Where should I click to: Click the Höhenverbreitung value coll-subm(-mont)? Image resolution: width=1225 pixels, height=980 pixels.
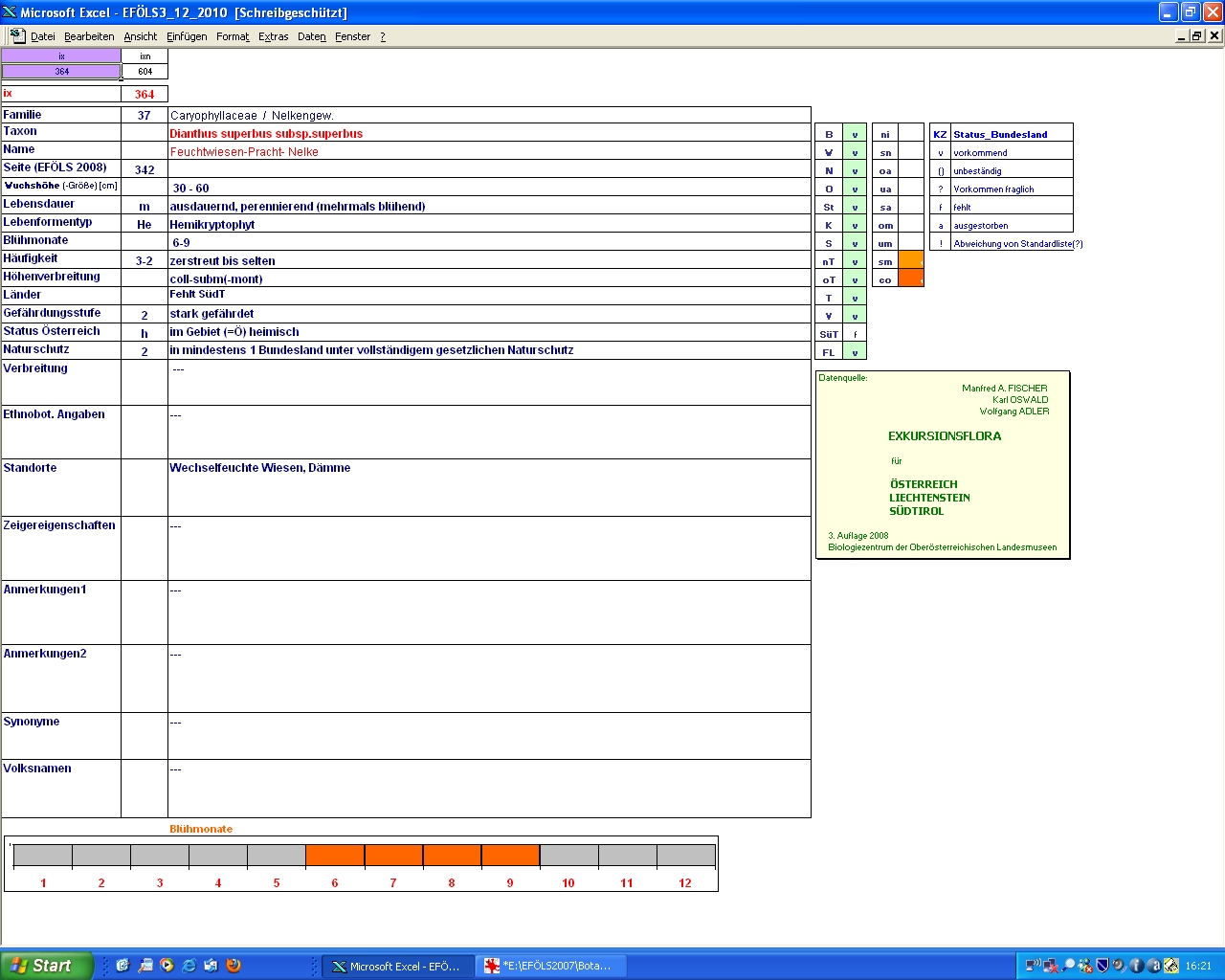click(x=216, y=279)
